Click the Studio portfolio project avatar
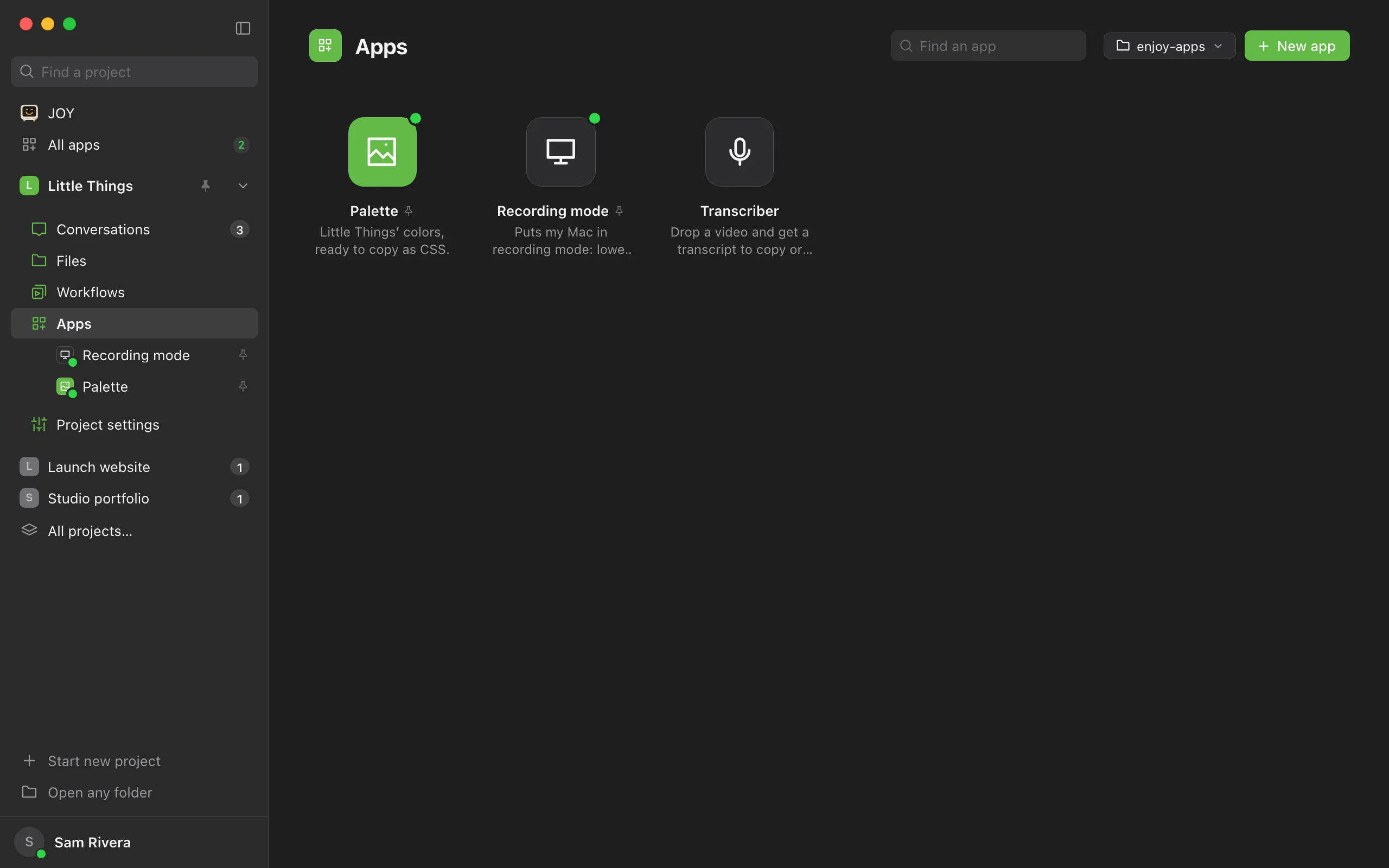The image size is (1389, 868). click(29, 499)
